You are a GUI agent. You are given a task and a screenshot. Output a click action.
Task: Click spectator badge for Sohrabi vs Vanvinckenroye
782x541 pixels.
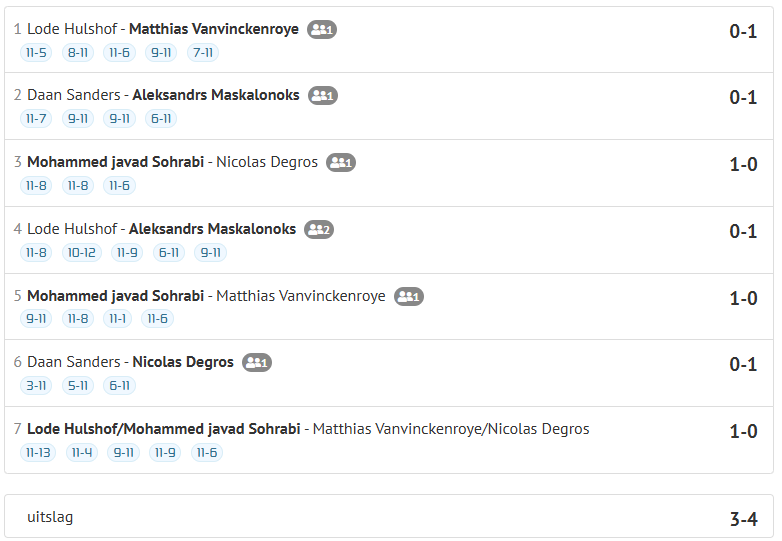pyautogui.click(x=408, y=296)
